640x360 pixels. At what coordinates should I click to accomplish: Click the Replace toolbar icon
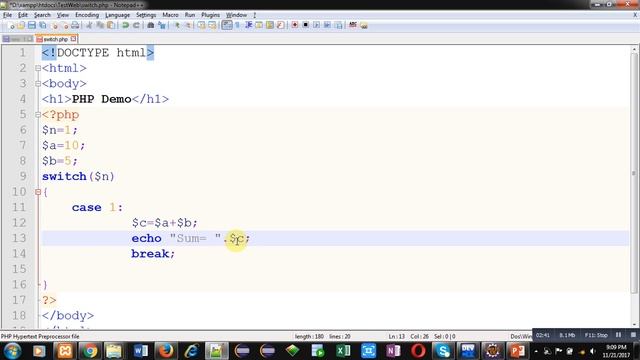click(162, 25)
